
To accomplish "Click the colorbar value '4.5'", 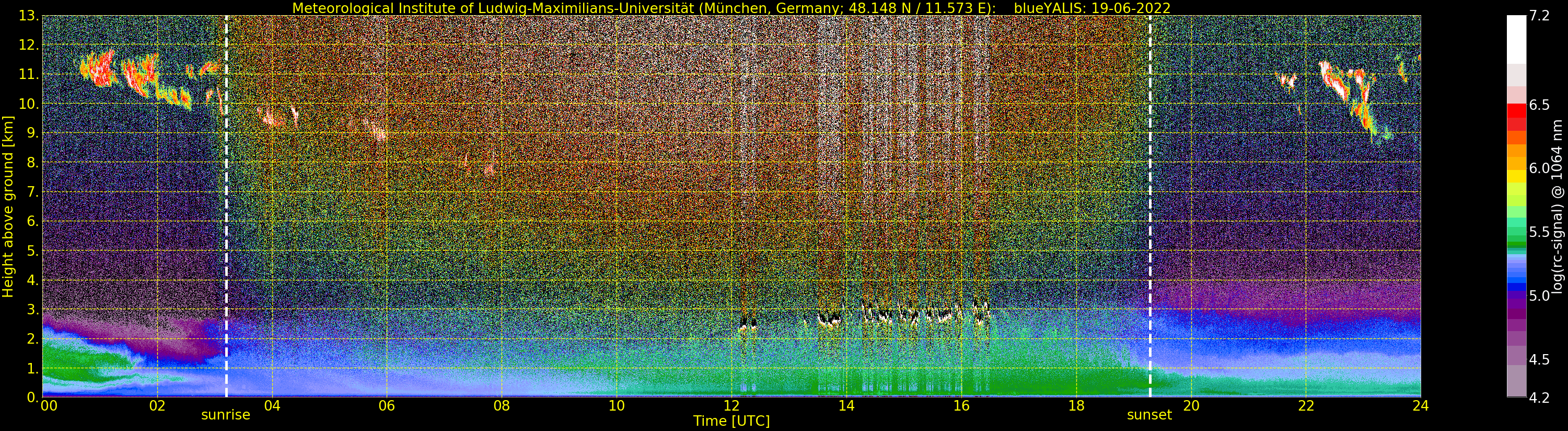I will [1539, 359].
